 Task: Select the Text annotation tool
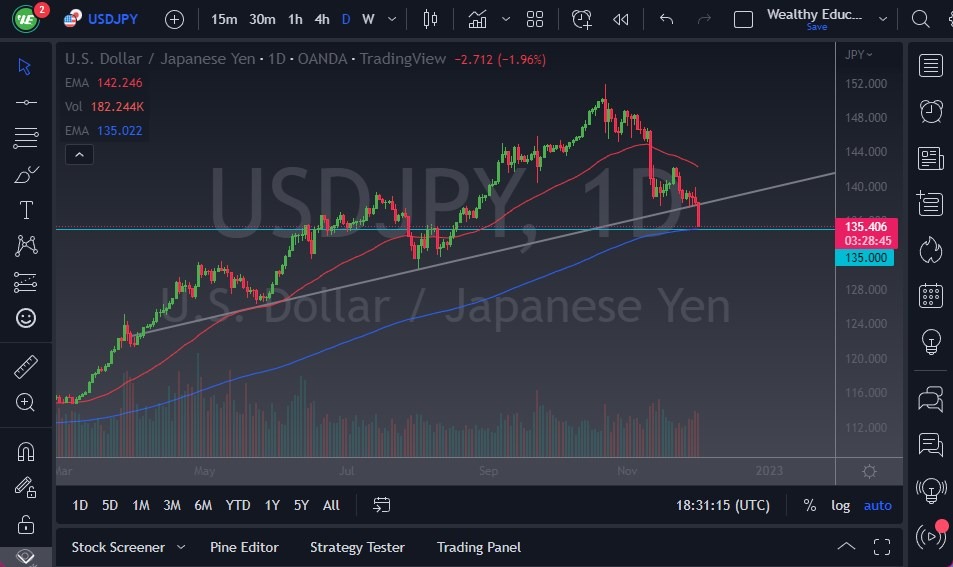point(26,210)
